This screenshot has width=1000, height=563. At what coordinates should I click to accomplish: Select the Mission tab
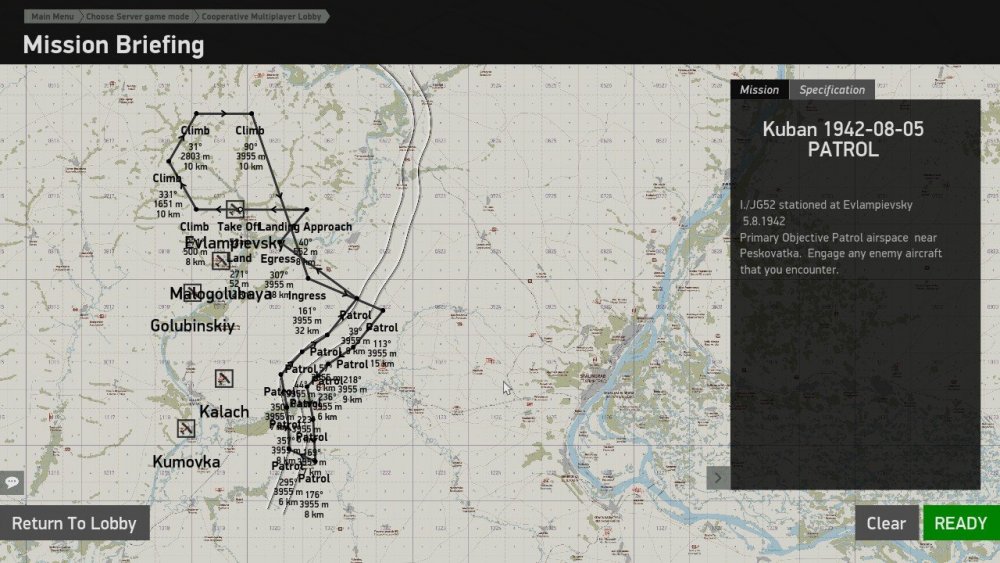759,90
